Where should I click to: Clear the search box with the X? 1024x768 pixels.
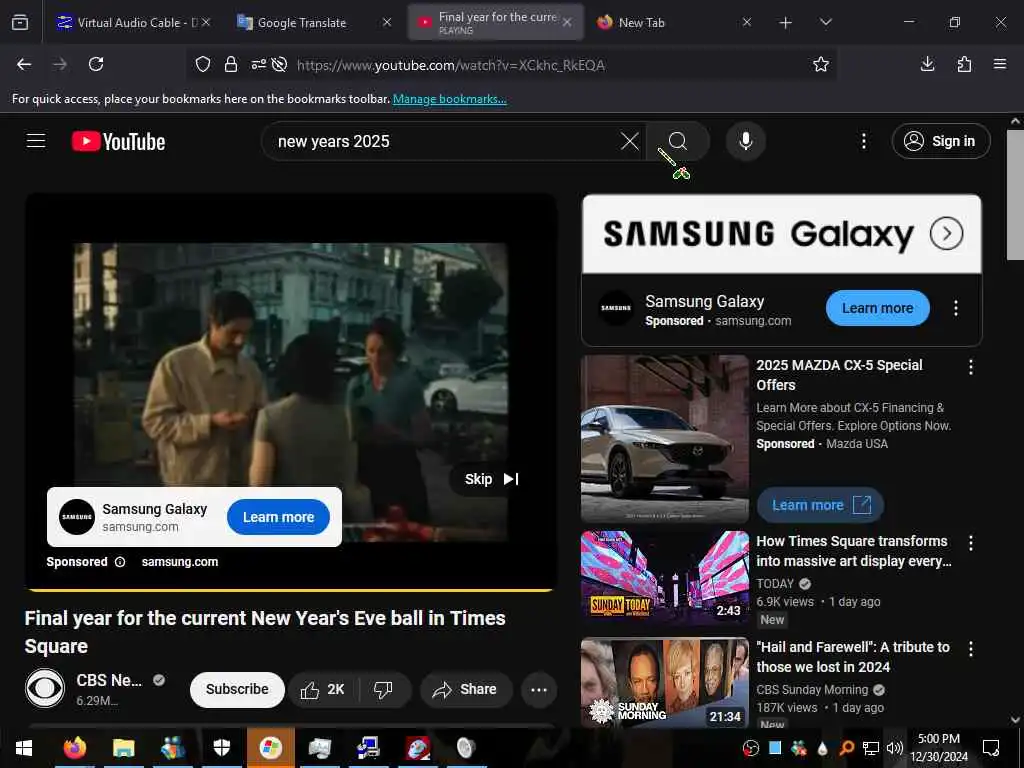point(630,141)
